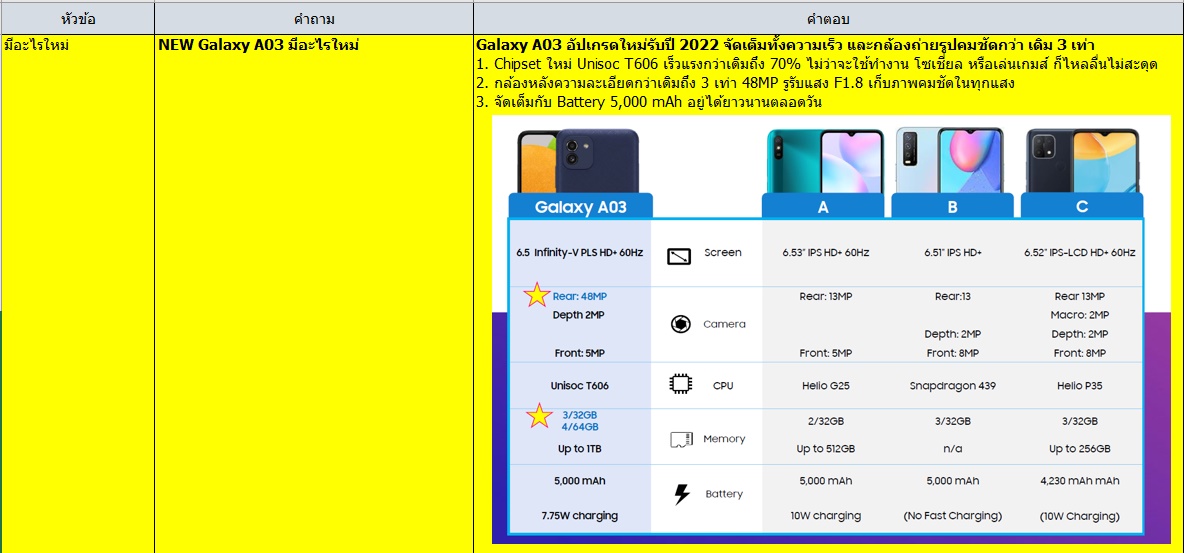
Task: Select the cell containing only มีอะไรใหม่
Action: pyautogui.click(x=78, y=293)
